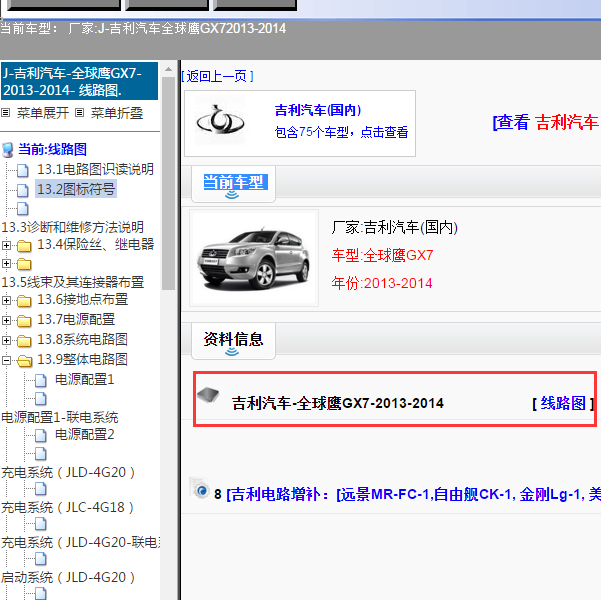Viewport: 601px width, 600px height.
Task: Open 13.3诊断和维修方法说明 item
Action: (x=72, y=227)
